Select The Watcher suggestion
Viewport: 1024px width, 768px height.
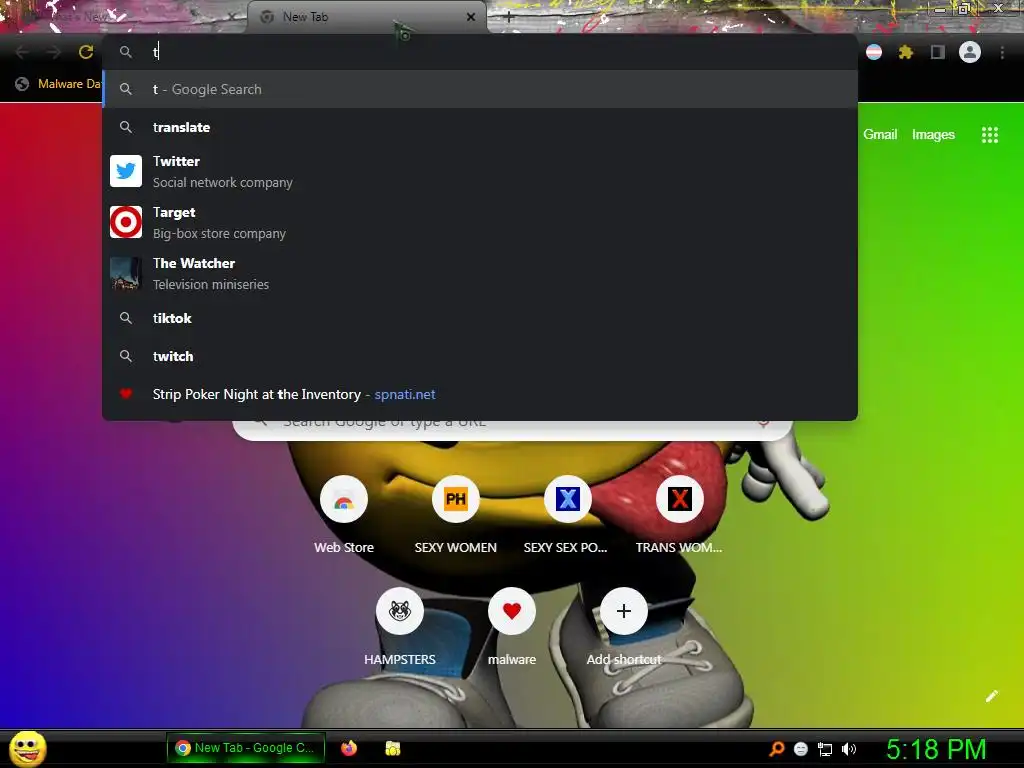[x=480, y=273]
